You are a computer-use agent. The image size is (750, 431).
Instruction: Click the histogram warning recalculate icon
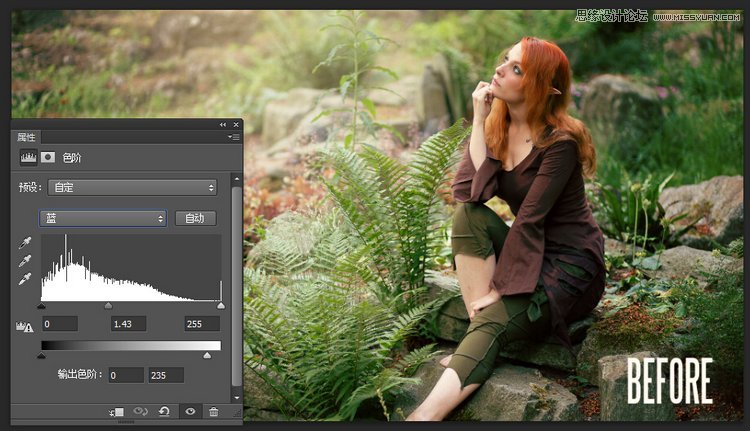[x=25, y=325]
